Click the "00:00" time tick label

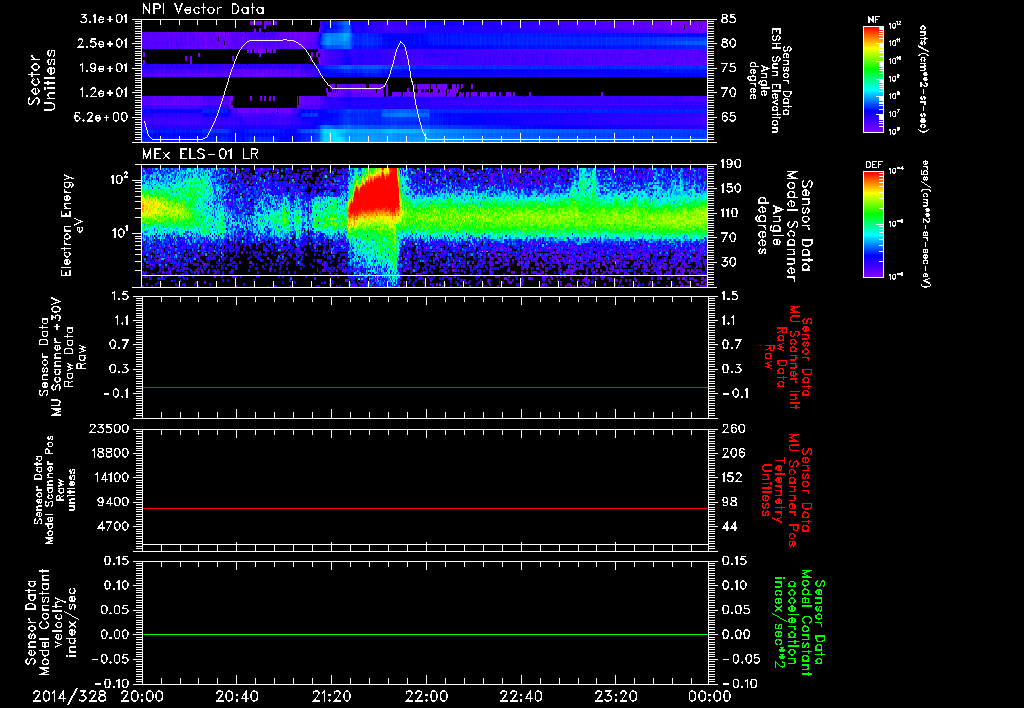point(710,696)
